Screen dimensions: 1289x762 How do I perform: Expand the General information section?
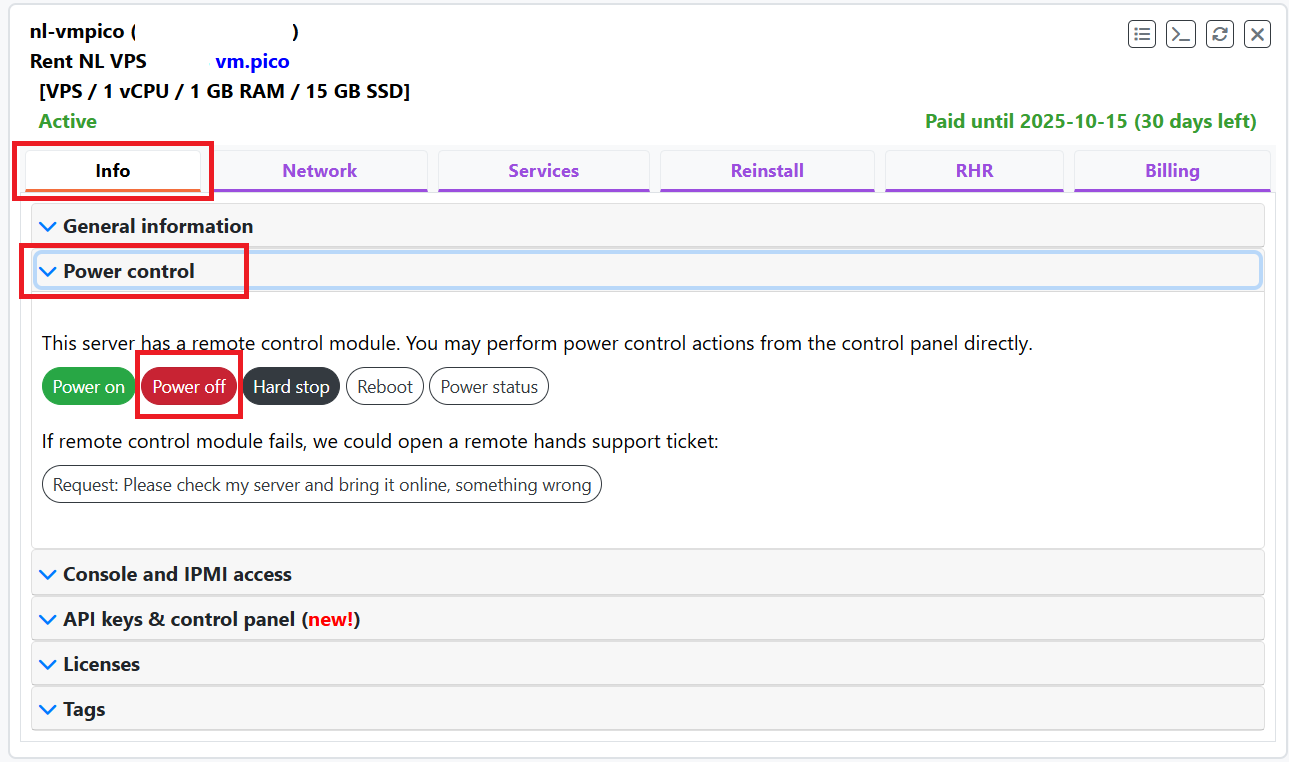coord(157,226)
